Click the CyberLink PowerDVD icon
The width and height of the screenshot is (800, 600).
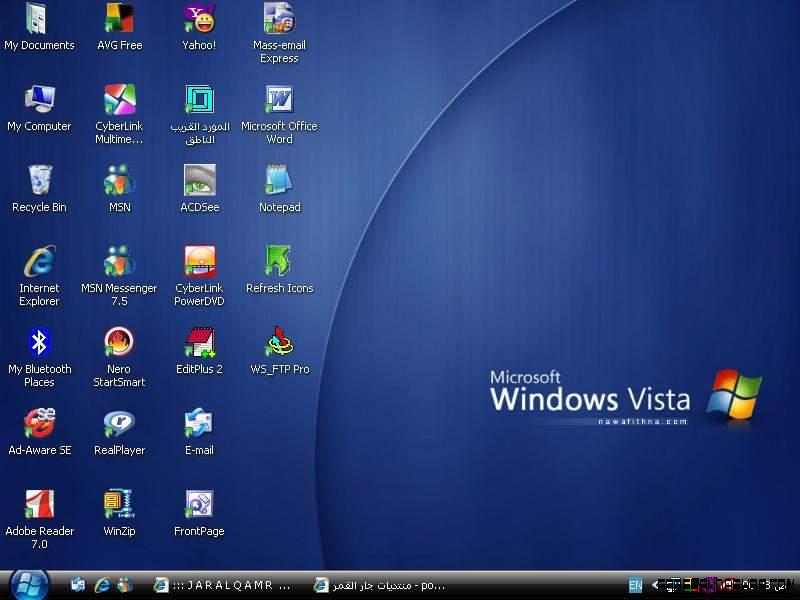[199, 262]
